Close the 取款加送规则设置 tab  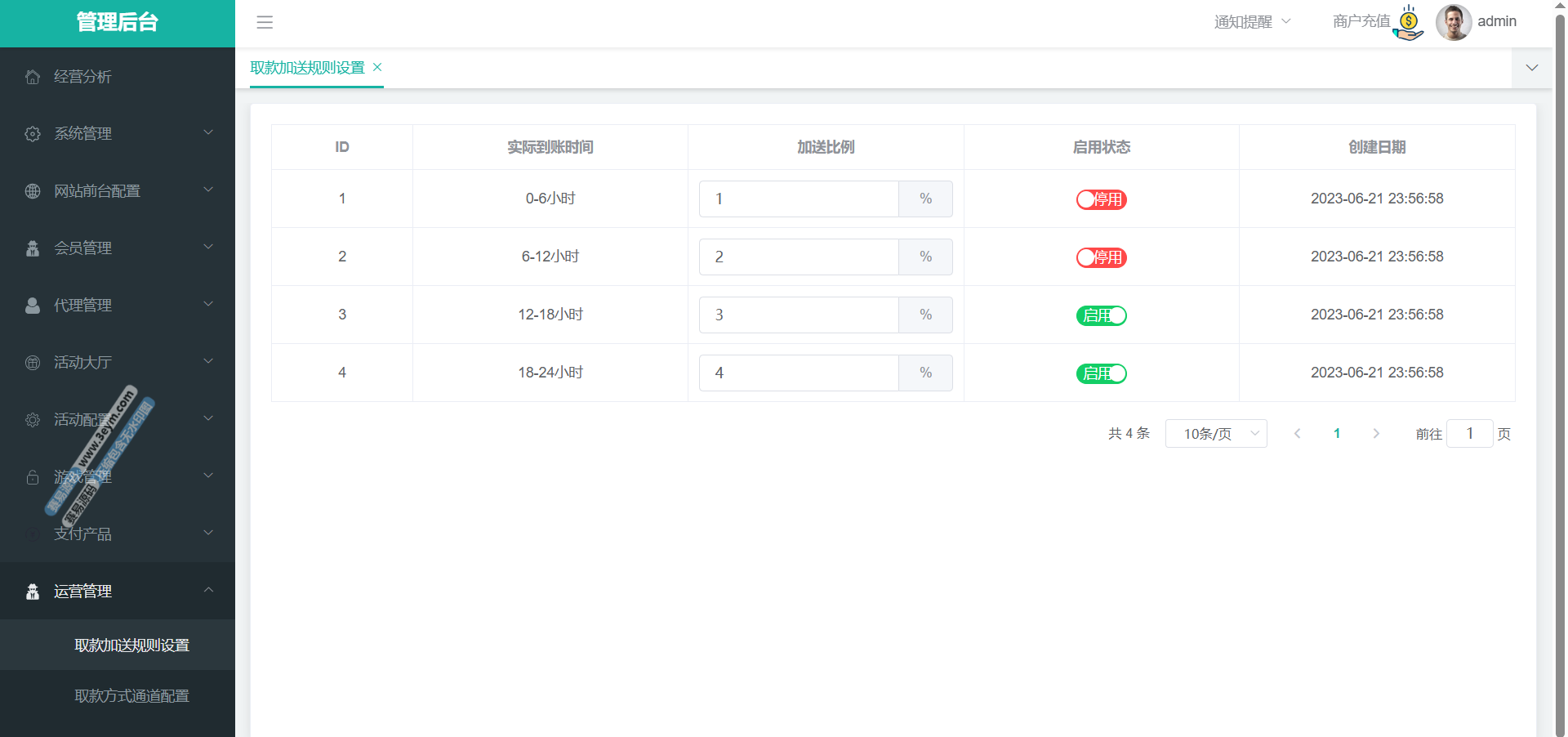(377, 67)
